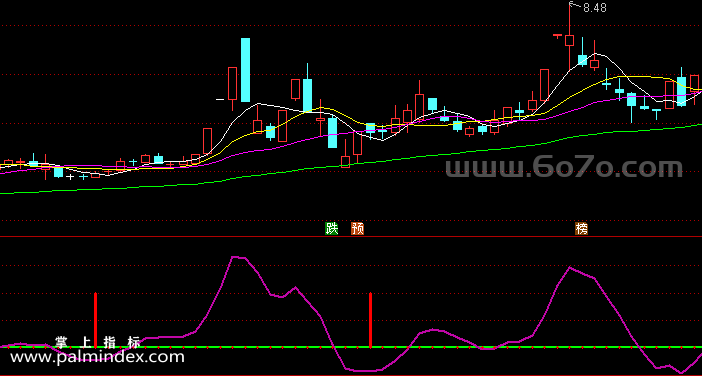702x376 pixels.
Task: Open the www.6o7o.com watermark link
Action: point(564,167)
